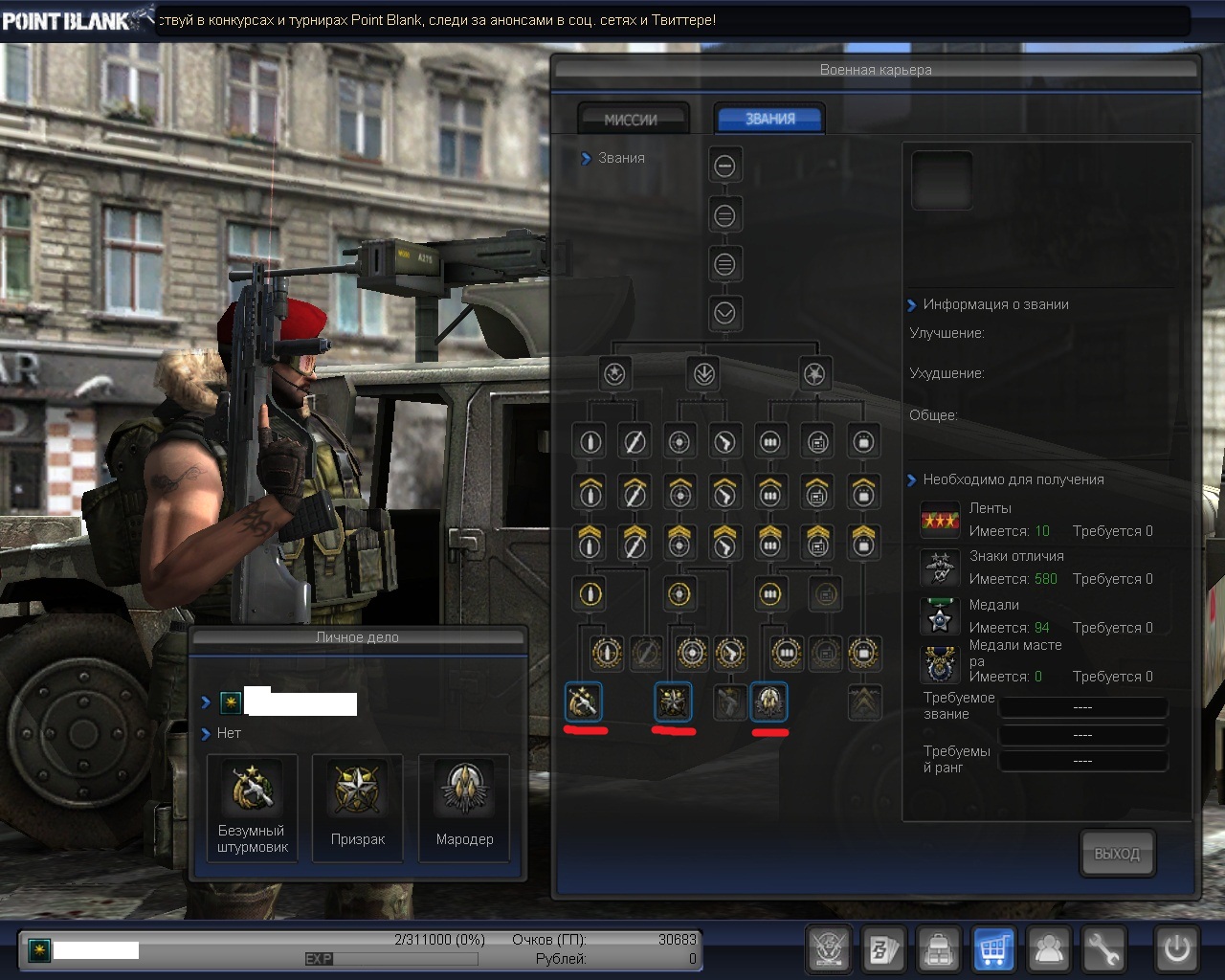Select the plain pistol rank icon without chevrons
The width and height of the screenshot is (1225, 980).
click(x=724, y=442)
